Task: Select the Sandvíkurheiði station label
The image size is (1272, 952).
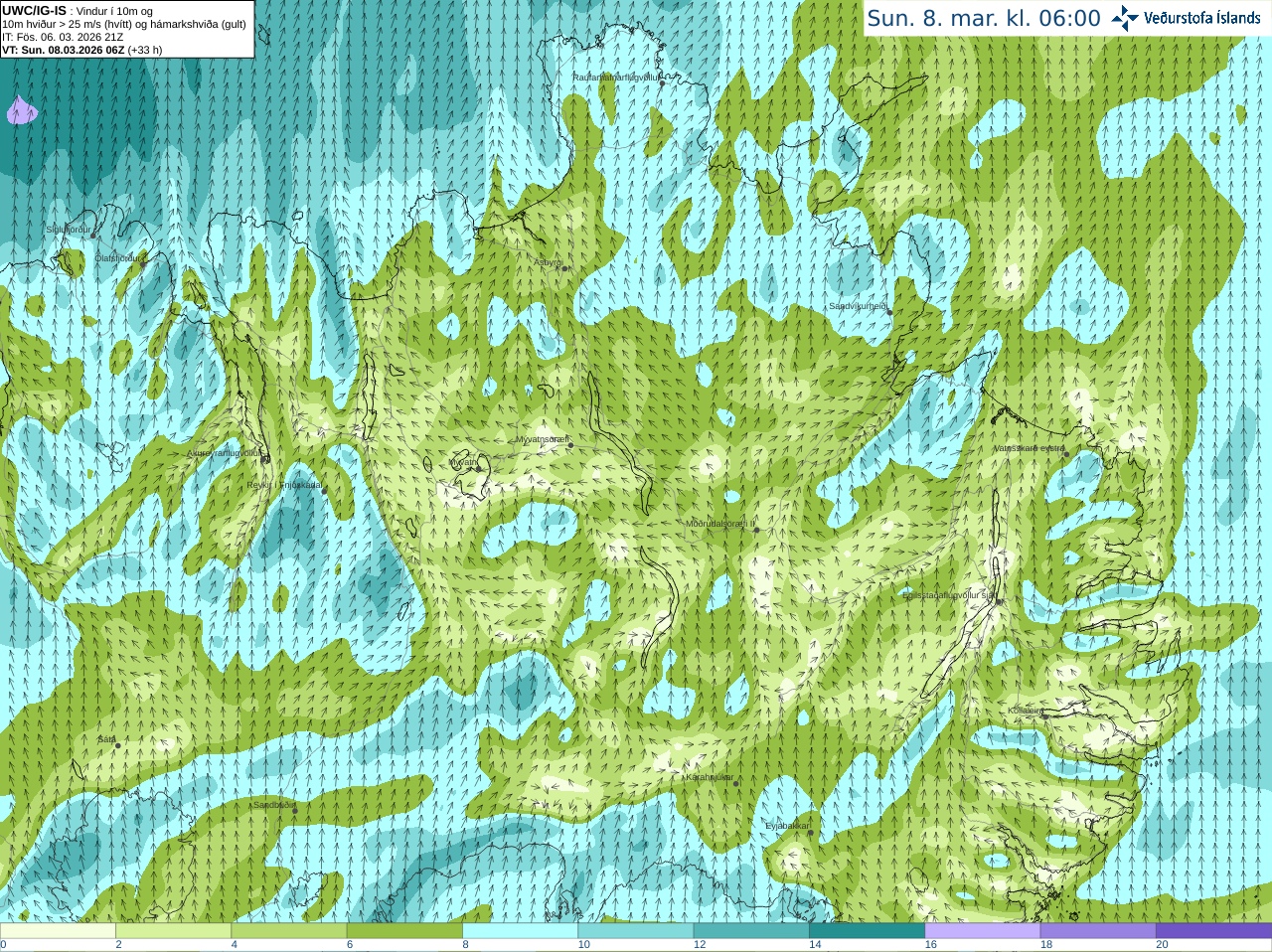Action: point(859,306)
